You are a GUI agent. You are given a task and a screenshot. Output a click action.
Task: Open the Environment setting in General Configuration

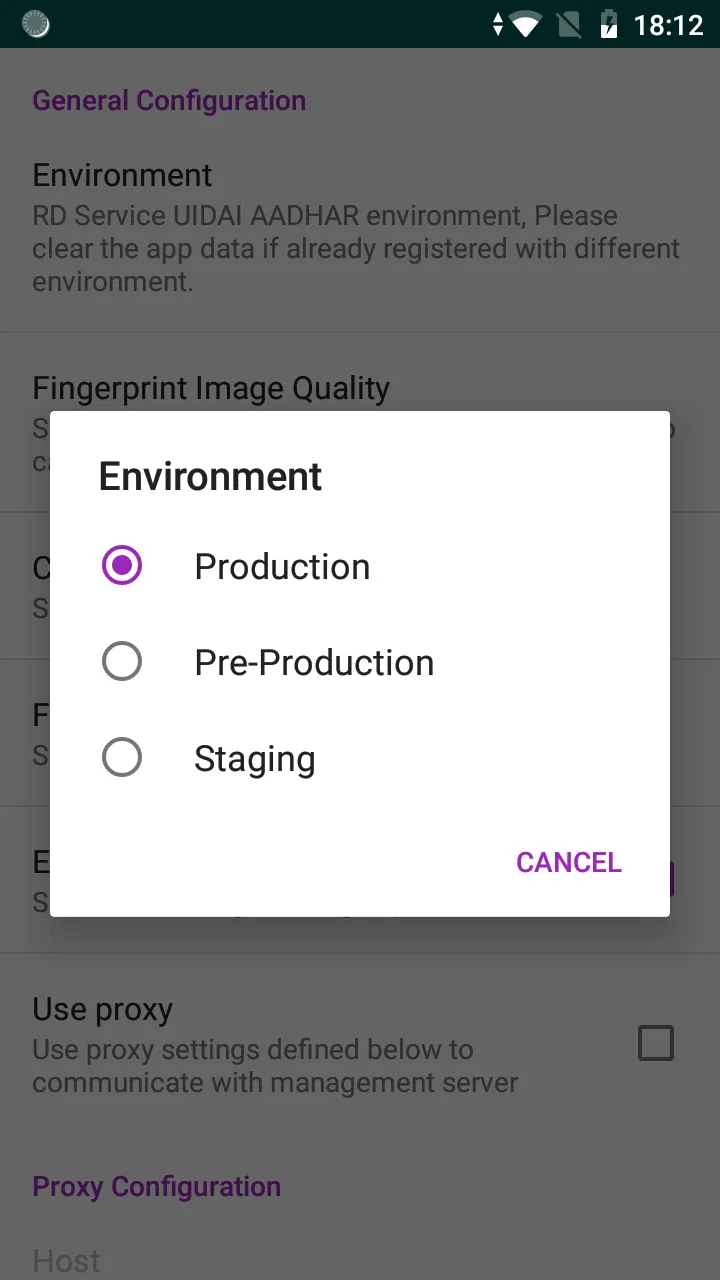coord(122,175)
